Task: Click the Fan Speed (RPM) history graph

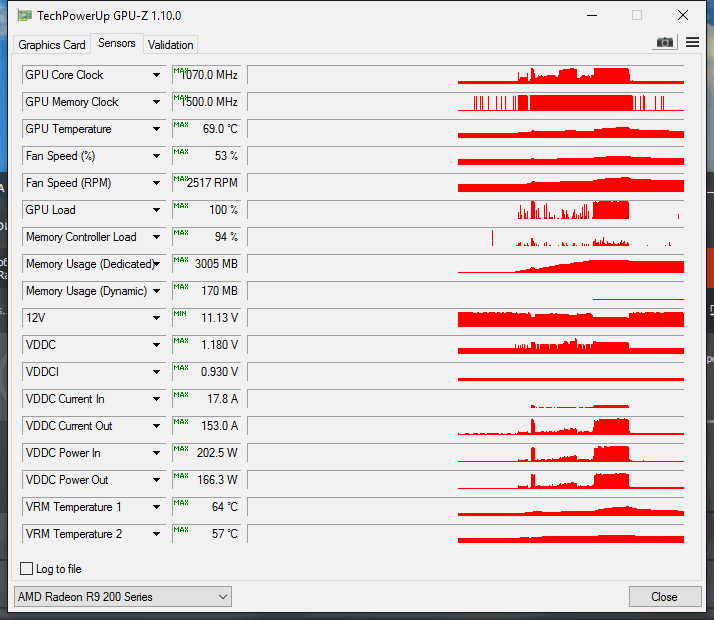Action: (x=466, y=183)
